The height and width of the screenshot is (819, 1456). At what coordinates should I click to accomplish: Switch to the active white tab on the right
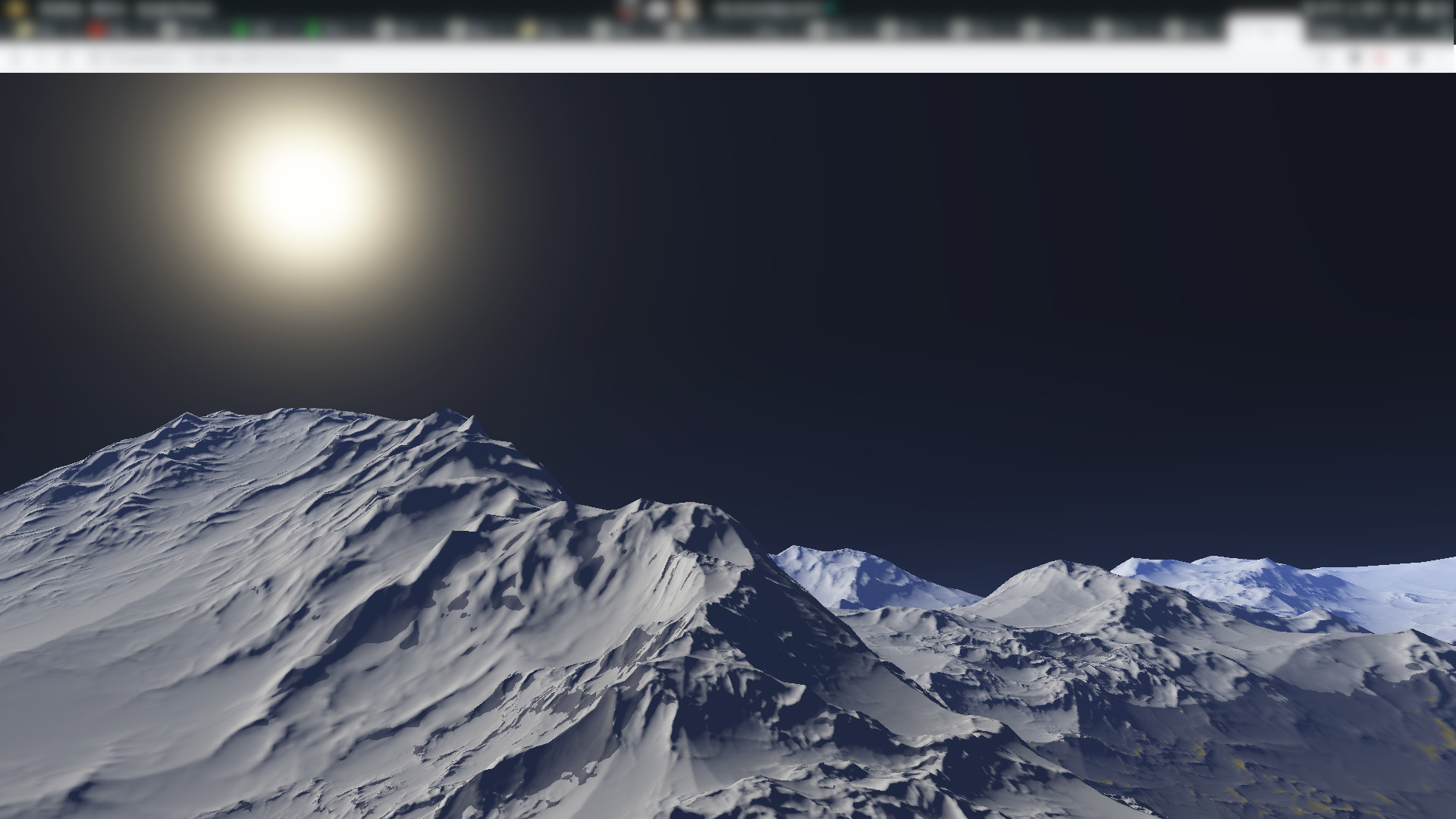click(x=1268, y=29)
